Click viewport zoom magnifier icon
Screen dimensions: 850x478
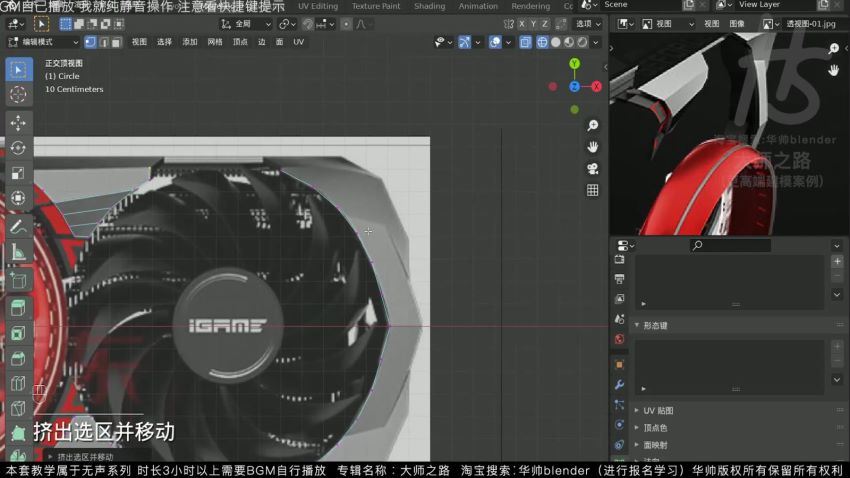tap(593, 126)
